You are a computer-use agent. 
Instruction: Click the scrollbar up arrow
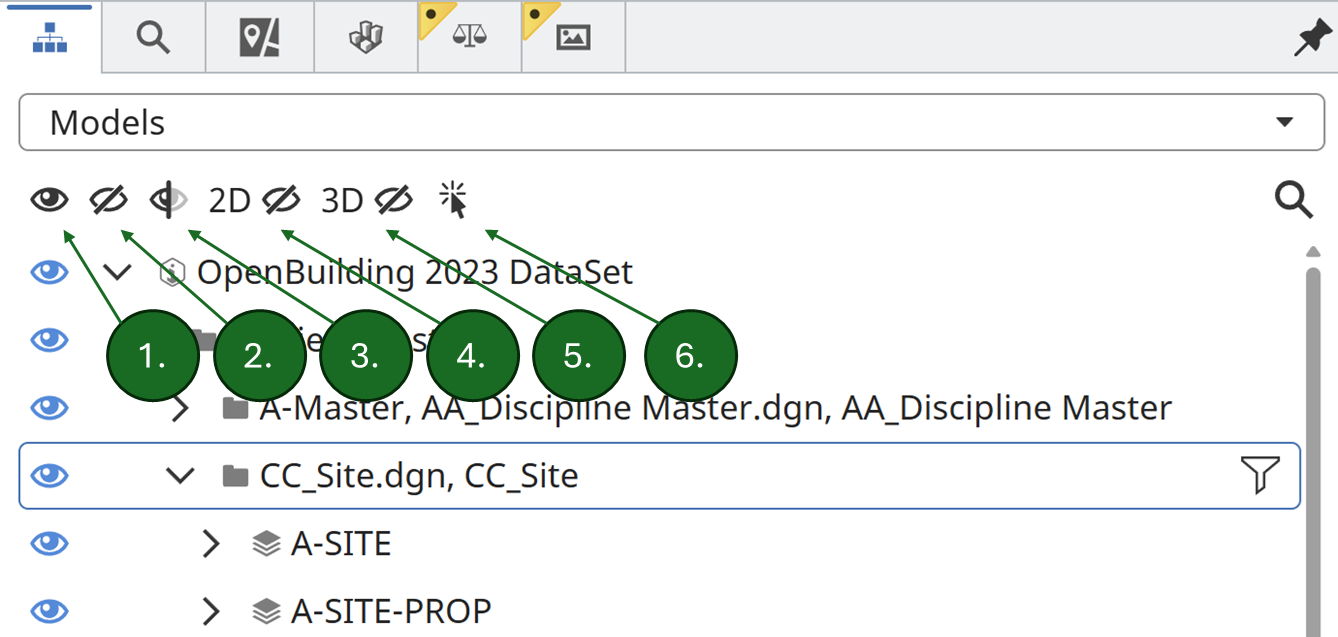1314,250
